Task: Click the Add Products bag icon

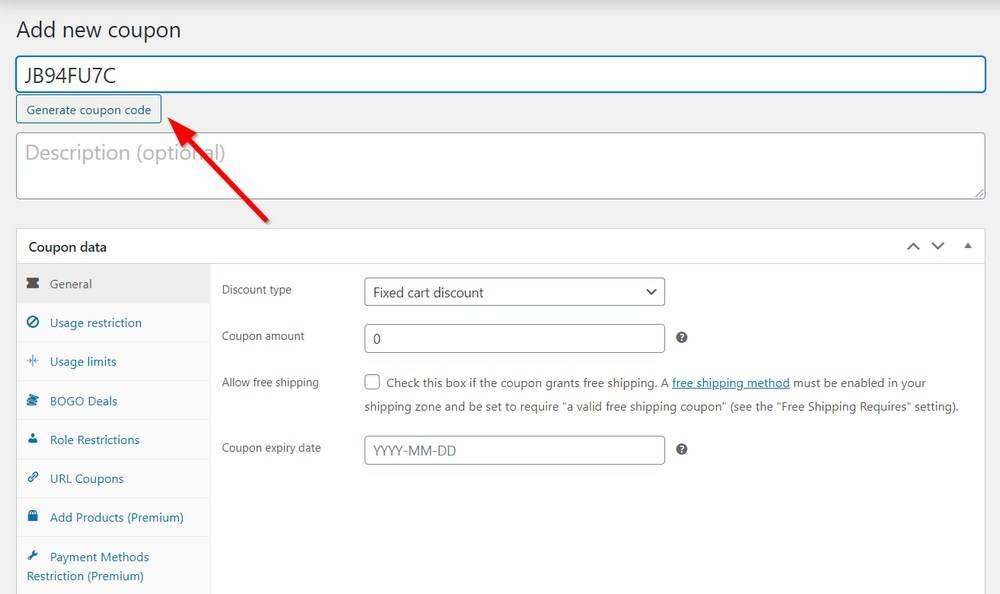Action: coord(33,517)
